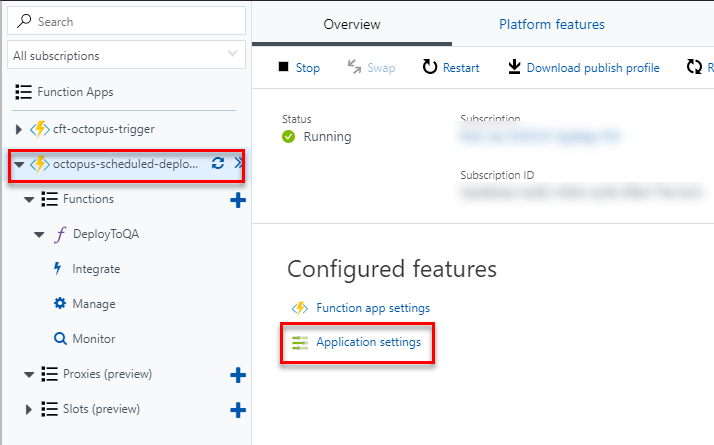Open the DeployToQA function
Screen dimensions: 714x445
pyautogui.click(x=106, y=234)
